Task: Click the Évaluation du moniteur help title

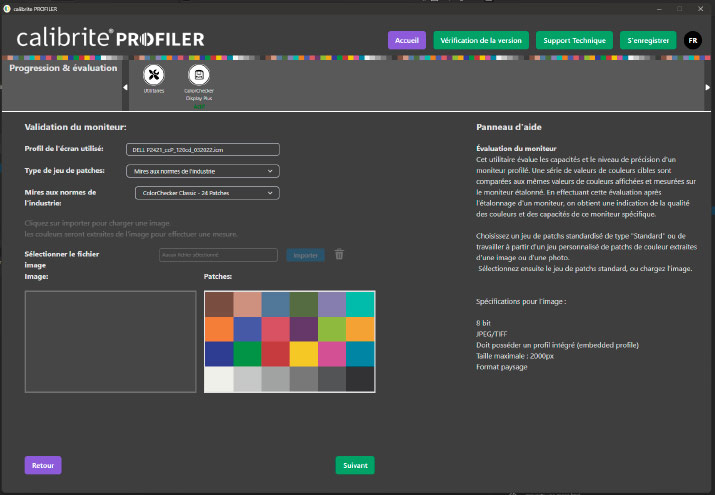Action: coord(516,149)
